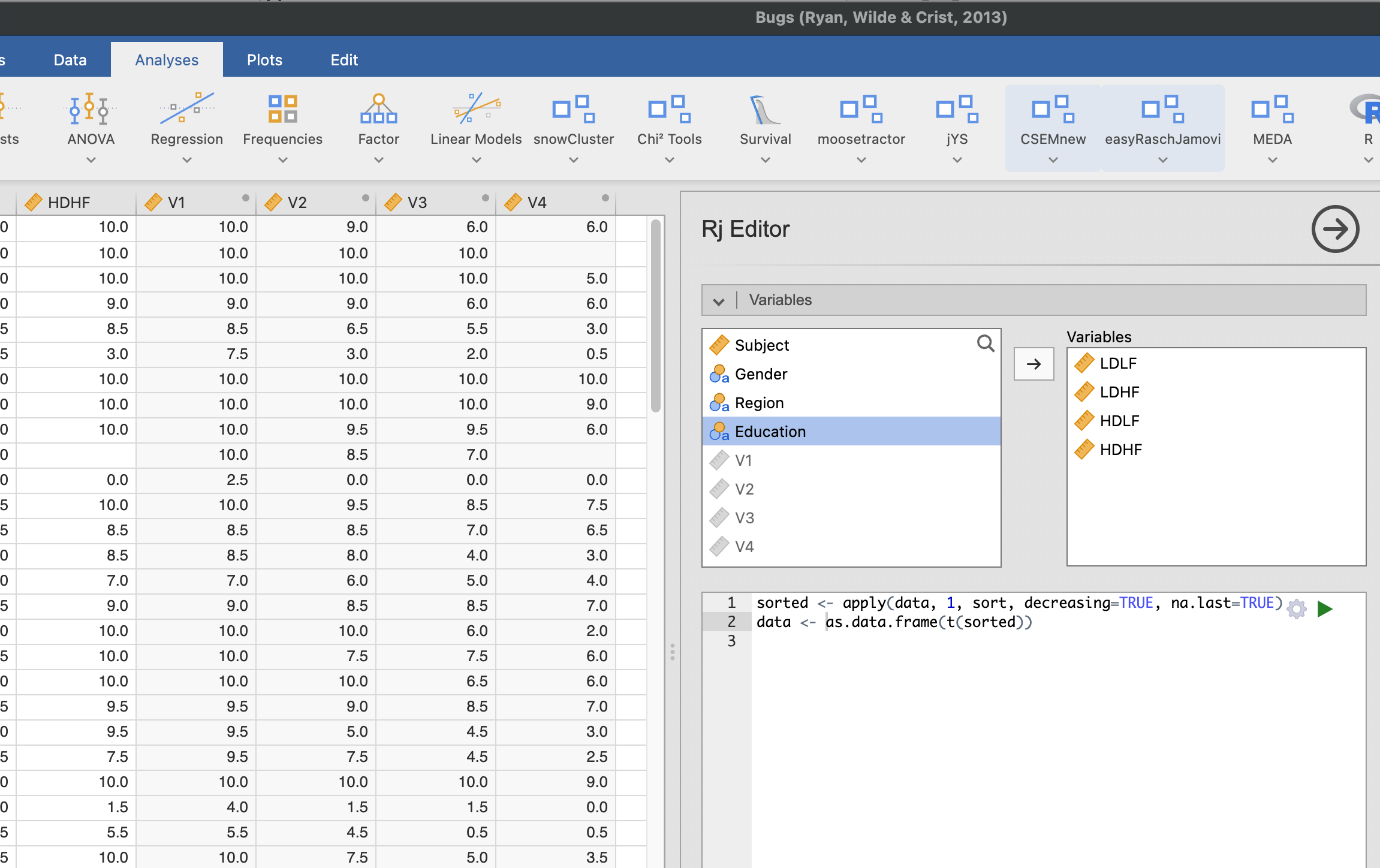Close the Rj Editor options panel
Screen dimensions: 1380x868
(x=1335, y=229)
